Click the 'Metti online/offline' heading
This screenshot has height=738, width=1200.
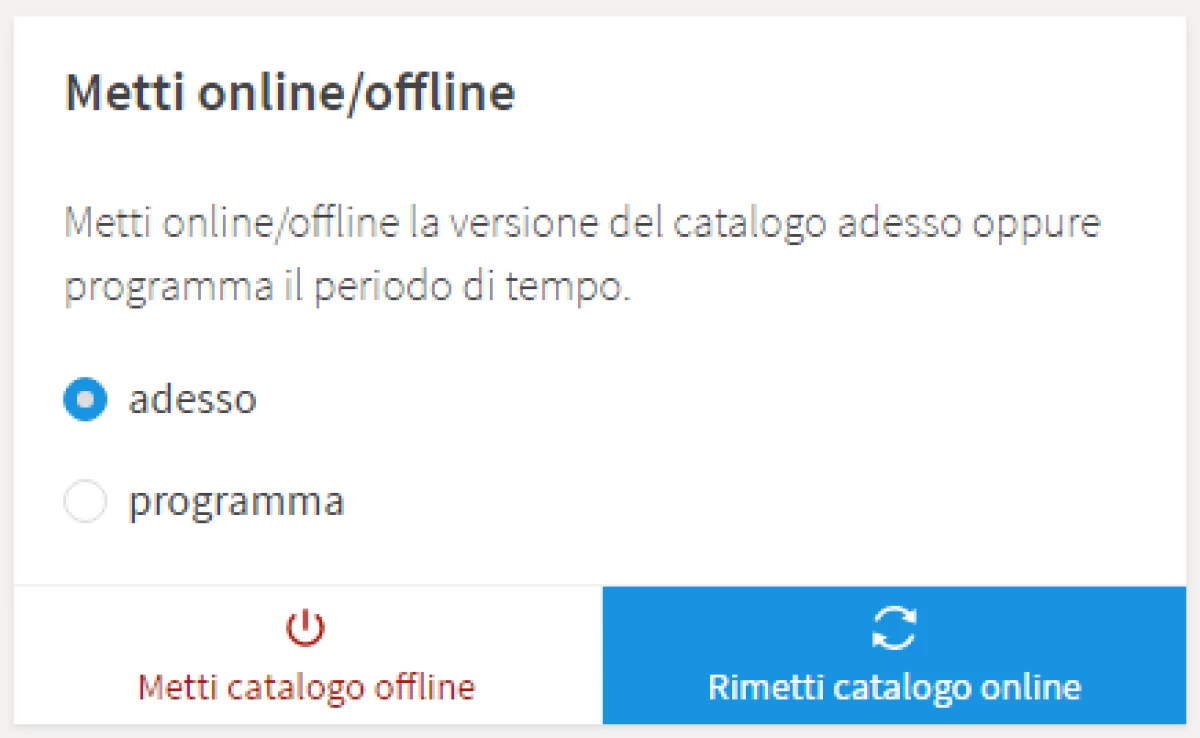pos(290,93)
